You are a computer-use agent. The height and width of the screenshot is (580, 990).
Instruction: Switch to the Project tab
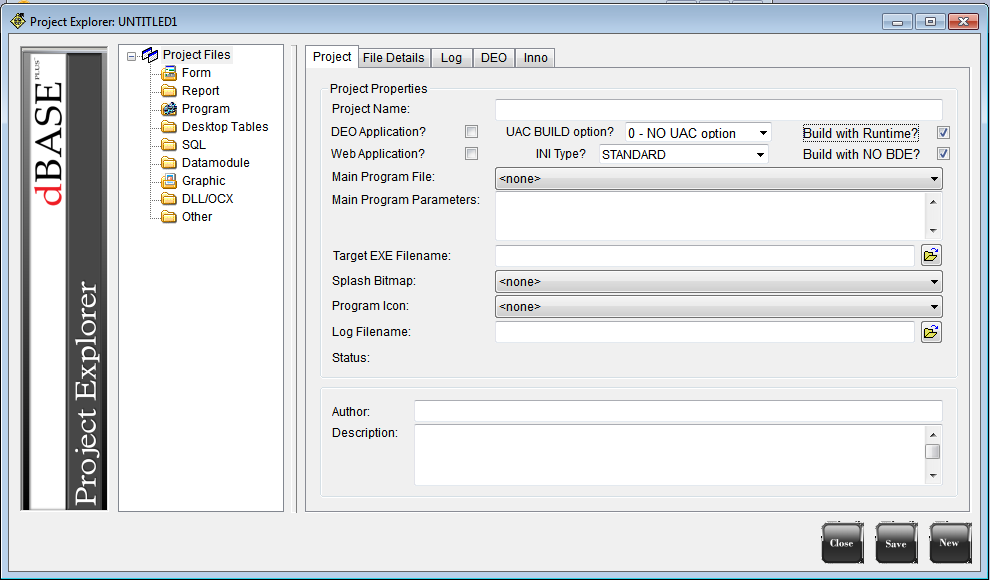pos(332,57)
